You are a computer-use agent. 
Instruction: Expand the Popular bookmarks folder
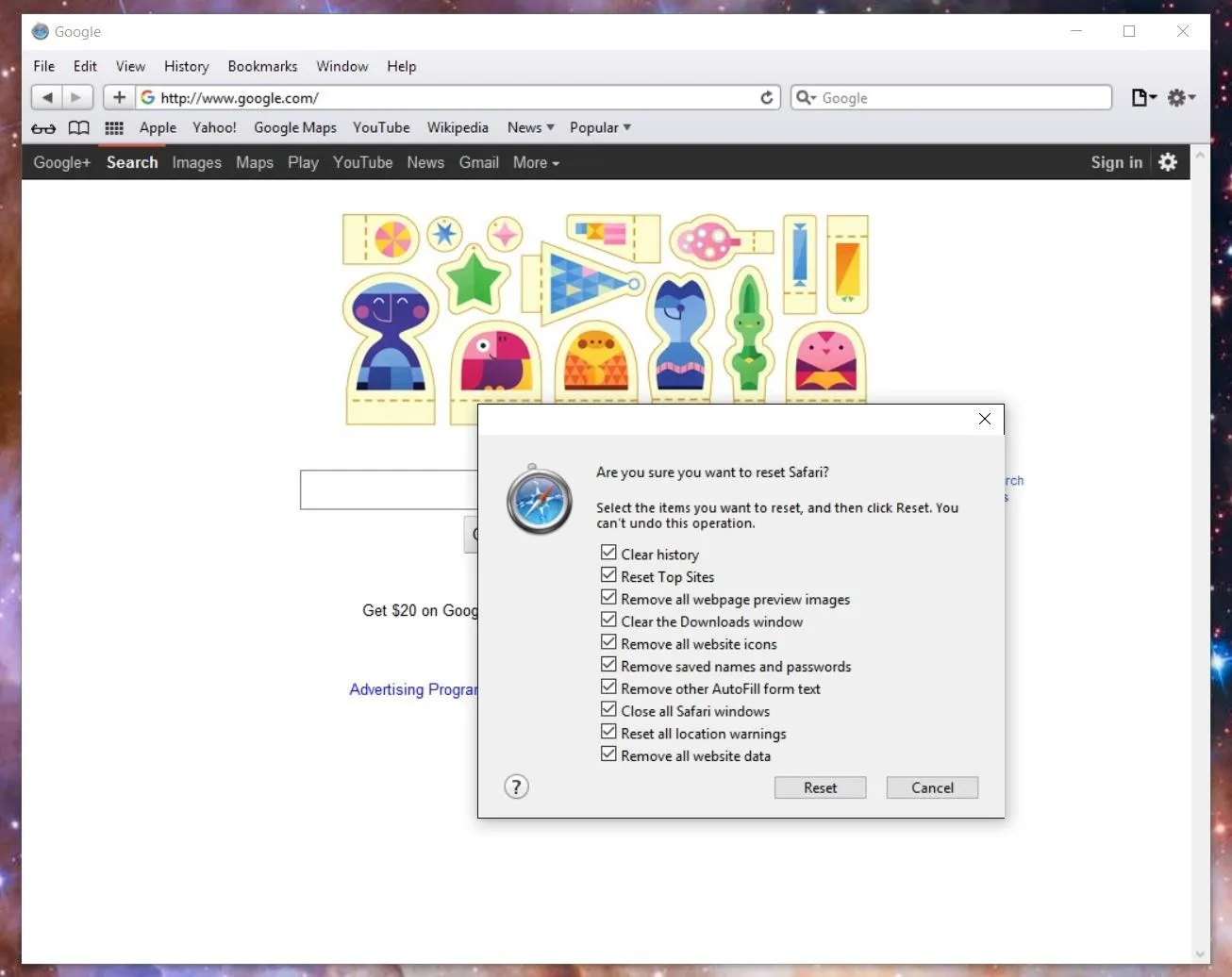(600, 127)
